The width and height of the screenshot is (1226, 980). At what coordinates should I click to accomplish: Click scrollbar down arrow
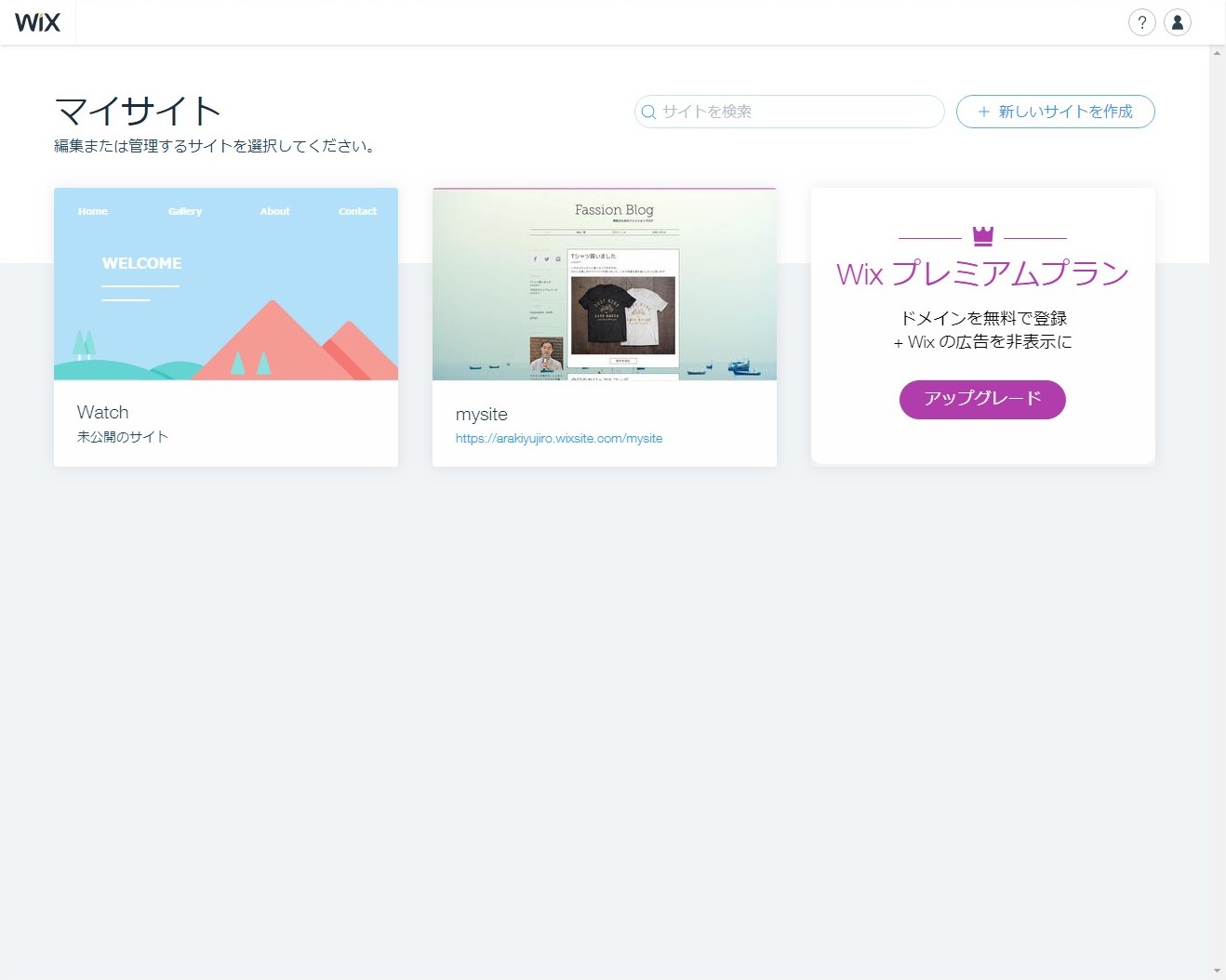click(x=1217, y=972)
